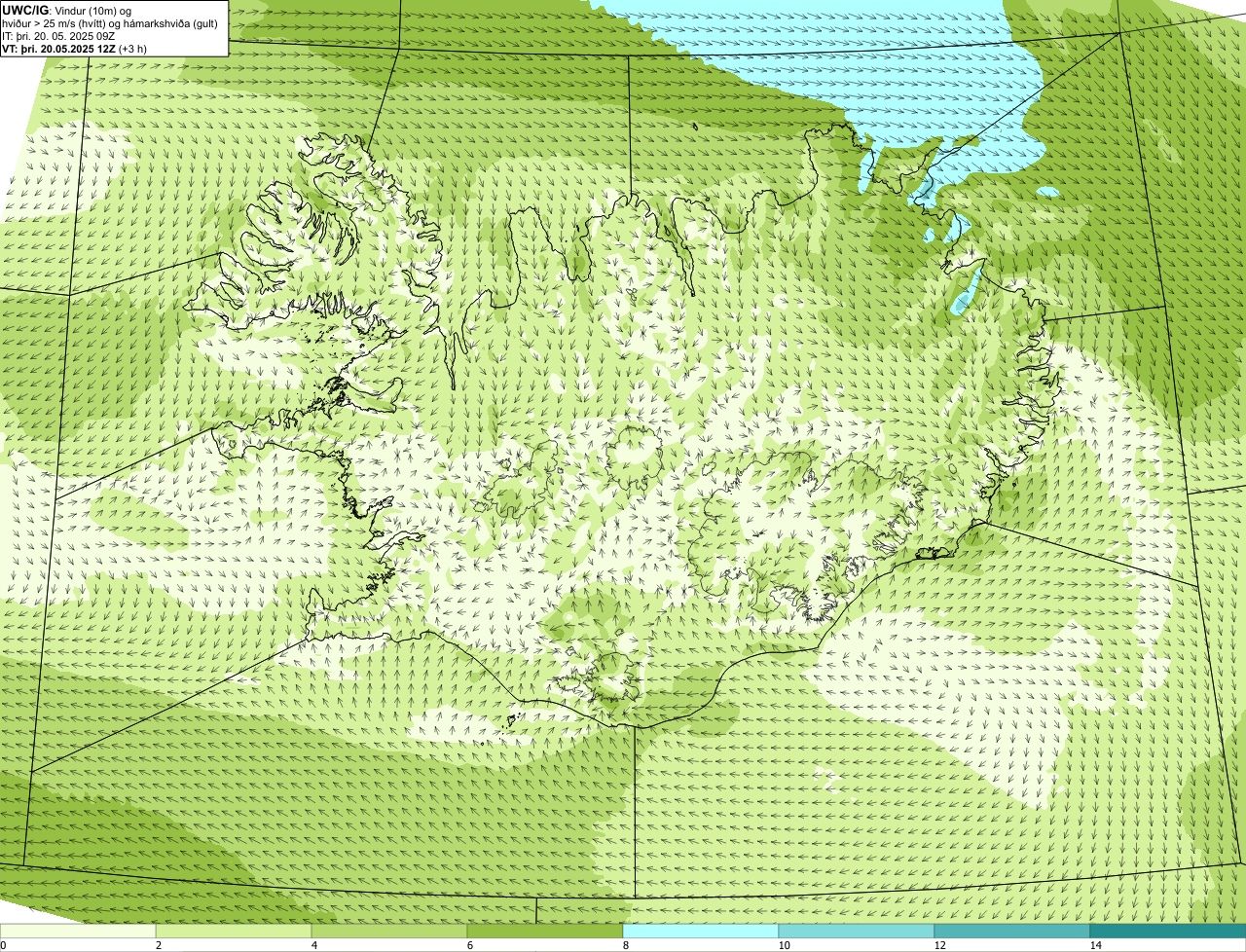Screen dimensions: 1246x952
Task: Click the light green 2–4 m/s legend swatch
Action: click(x=234, y=931)
